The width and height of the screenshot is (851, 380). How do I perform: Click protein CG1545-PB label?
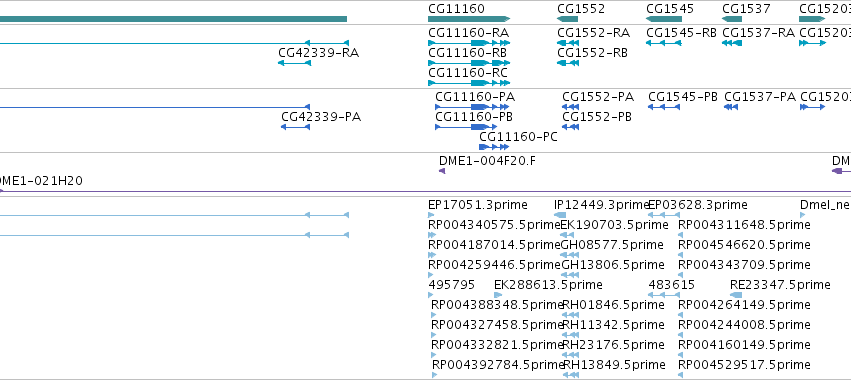coord(683,97)
